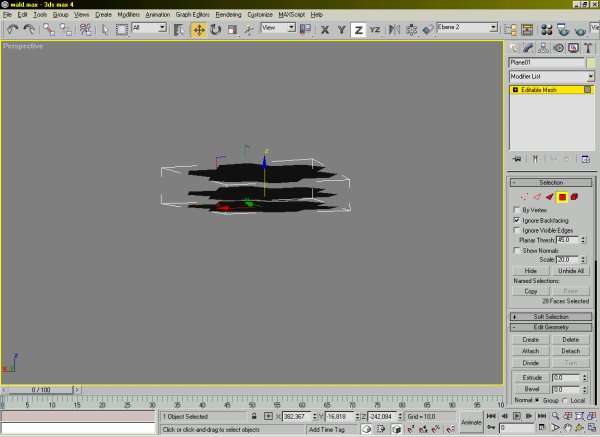Open the Rendering menu
The height and width of the screenshot is (437, 600).
[x=228, y=15]
